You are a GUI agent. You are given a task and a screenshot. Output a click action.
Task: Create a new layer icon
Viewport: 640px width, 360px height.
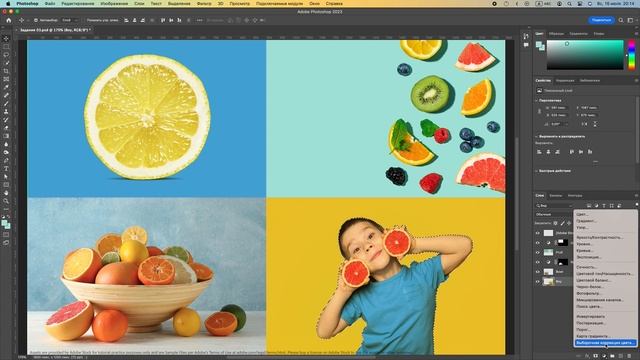[x=621, y=356]
